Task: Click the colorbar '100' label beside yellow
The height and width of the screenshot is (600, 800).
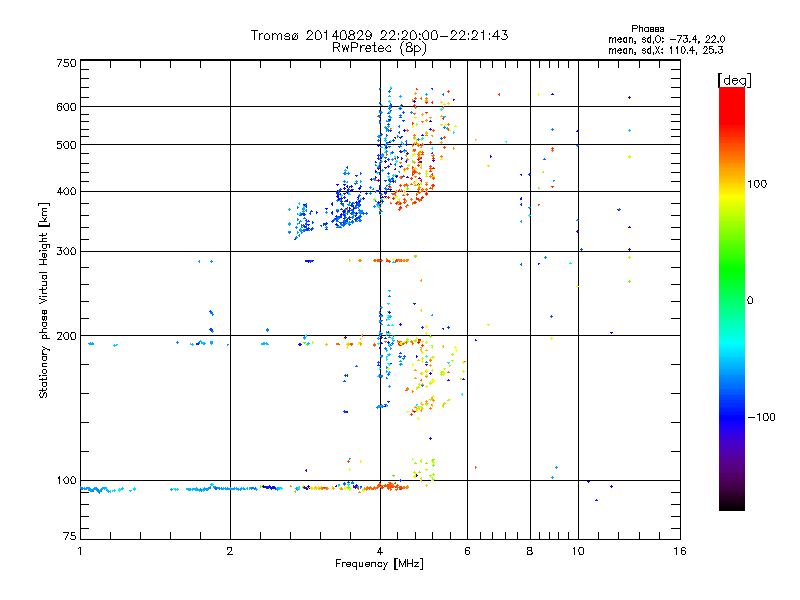Action: pos(757,184)
